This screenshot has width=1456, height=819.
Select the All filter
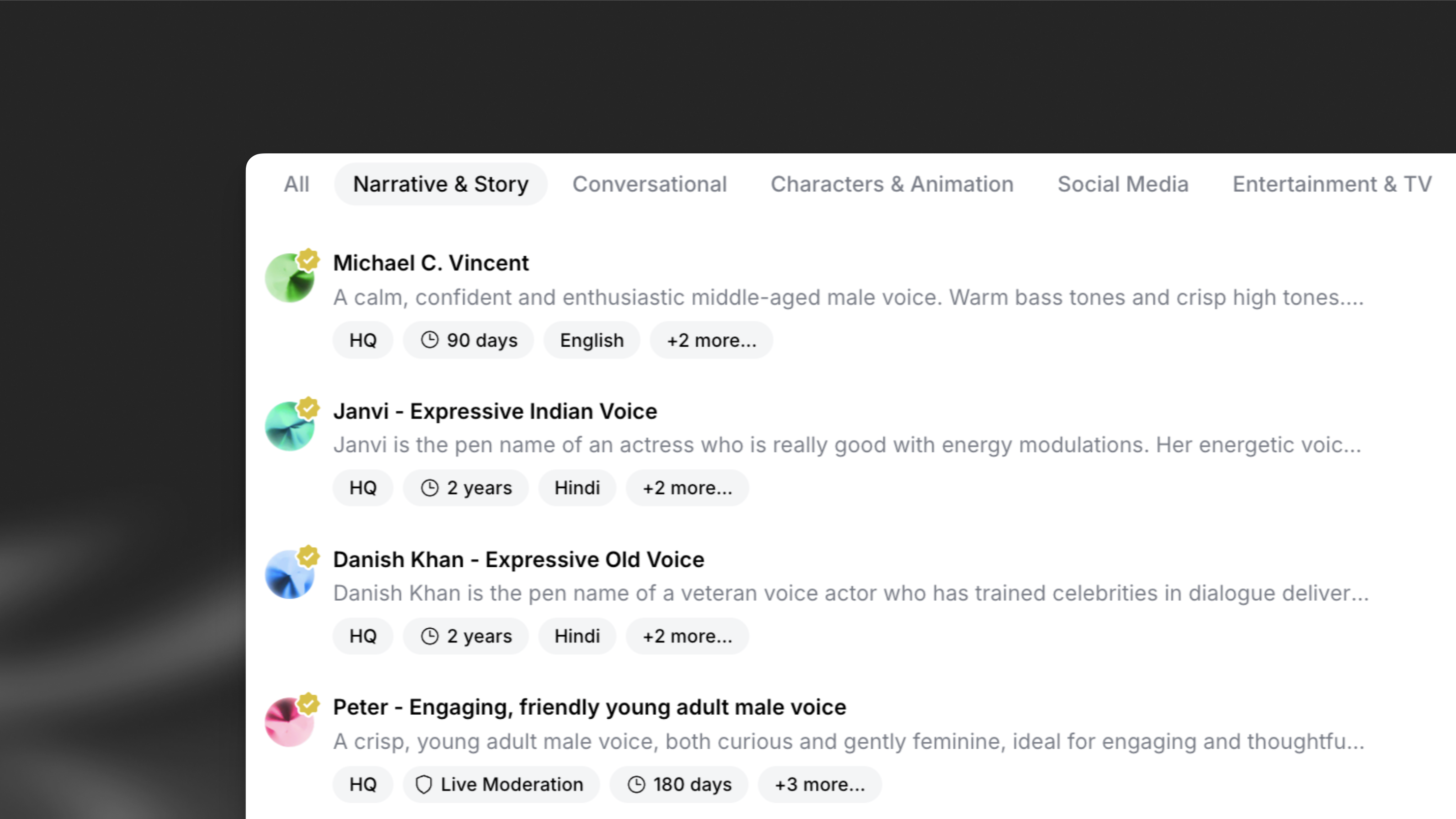click(297, 184)
